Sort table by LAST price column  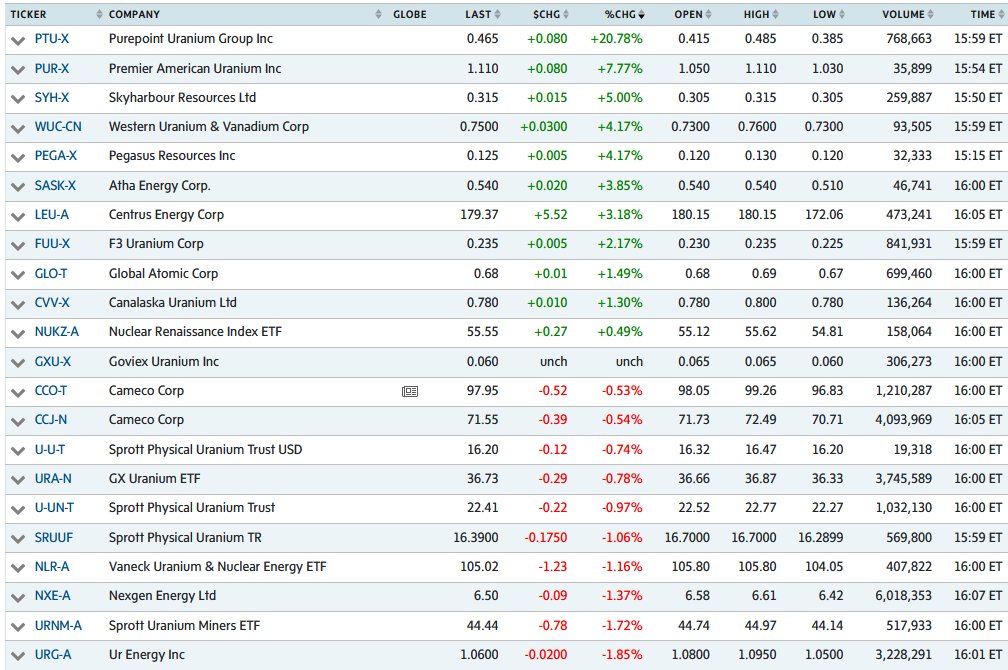[483, 14]
